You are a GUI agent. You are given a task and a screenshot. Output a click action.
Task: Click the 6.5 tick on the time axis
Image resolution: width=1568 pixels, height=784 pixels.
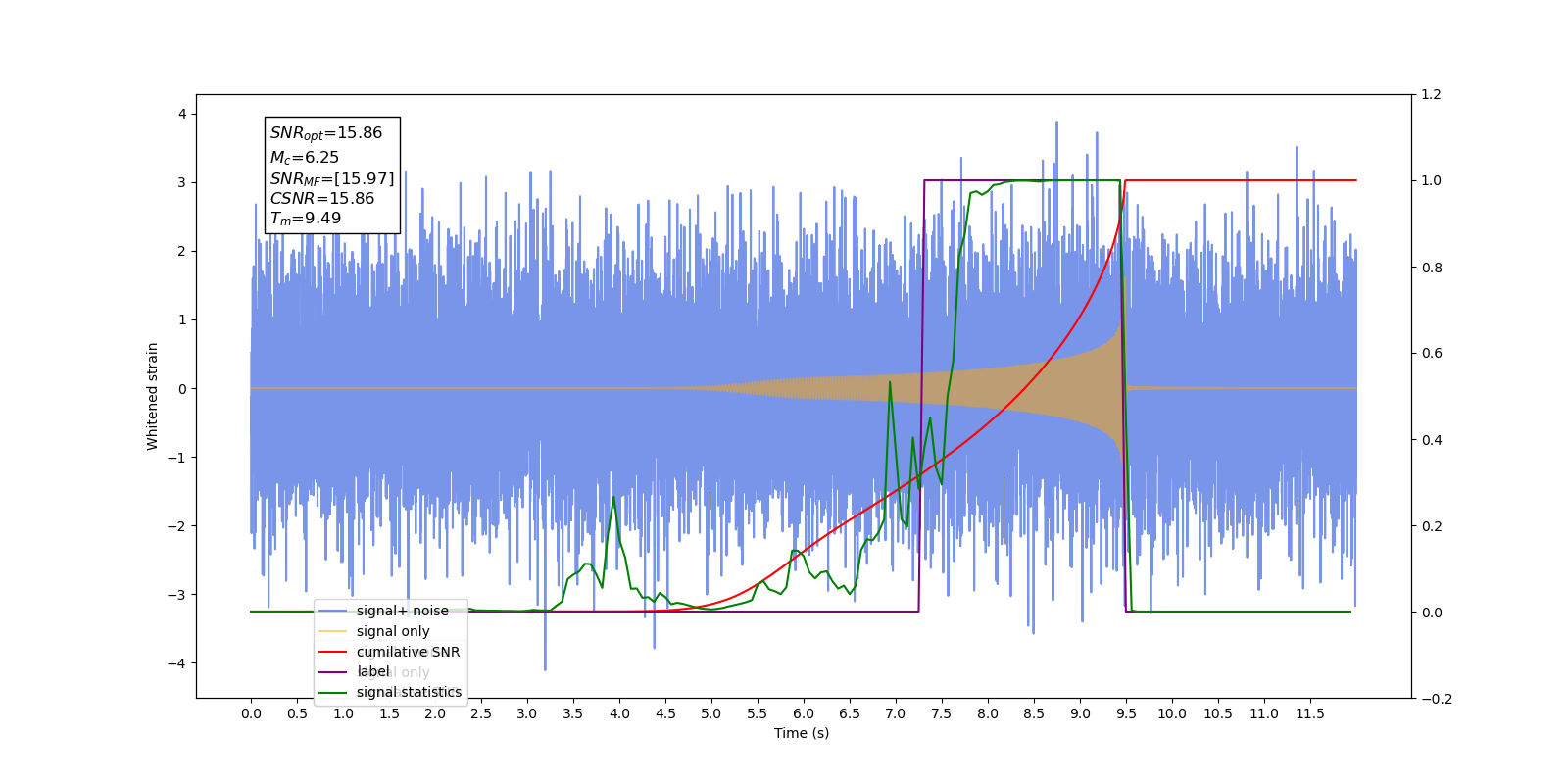850,713
